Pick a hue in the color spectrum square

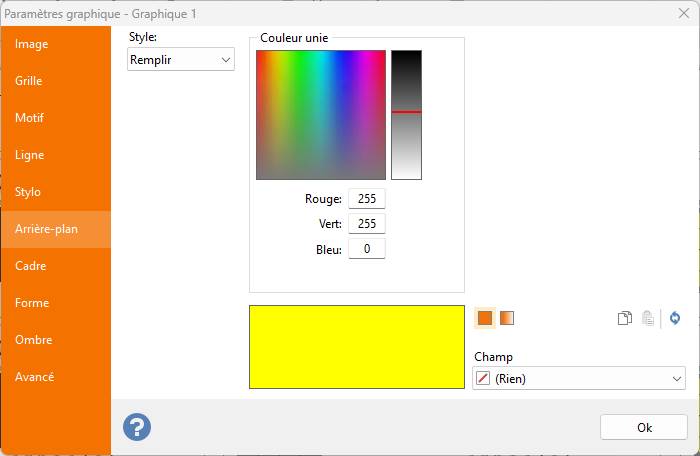pyautogui.click(x=320, y=114)
